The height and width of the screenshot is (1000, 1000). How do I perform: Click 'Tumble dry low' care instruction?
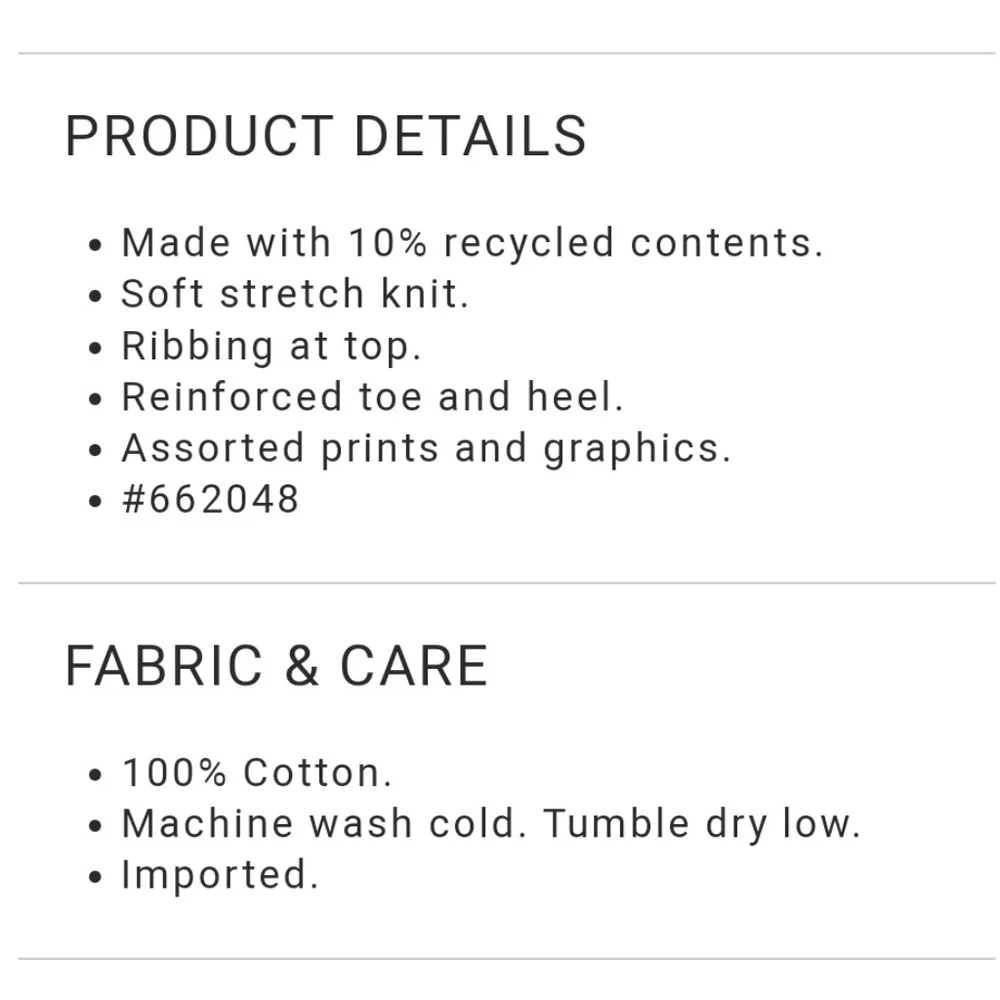[702, 823]
